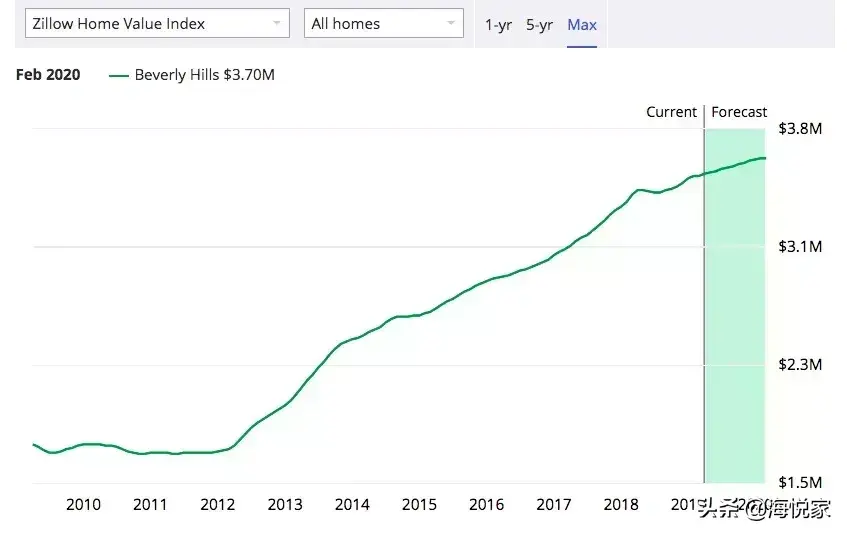Click the 2012 label on the x-axis

pos(217,505)
